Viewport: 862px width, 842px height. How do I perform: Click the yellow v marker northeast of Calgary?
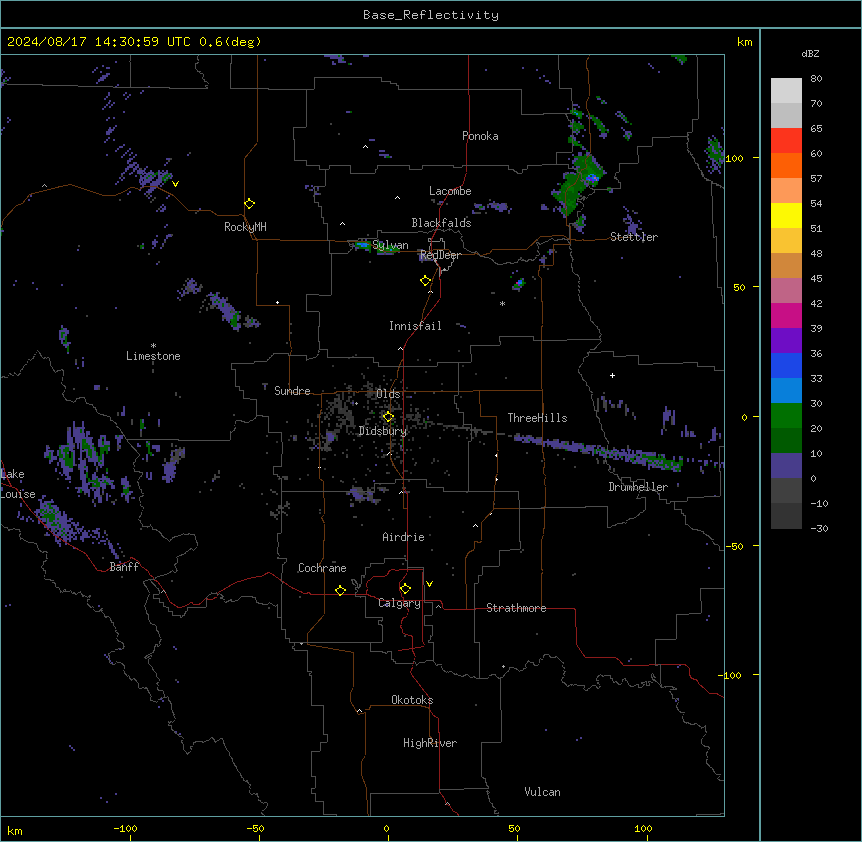point(429,584)
